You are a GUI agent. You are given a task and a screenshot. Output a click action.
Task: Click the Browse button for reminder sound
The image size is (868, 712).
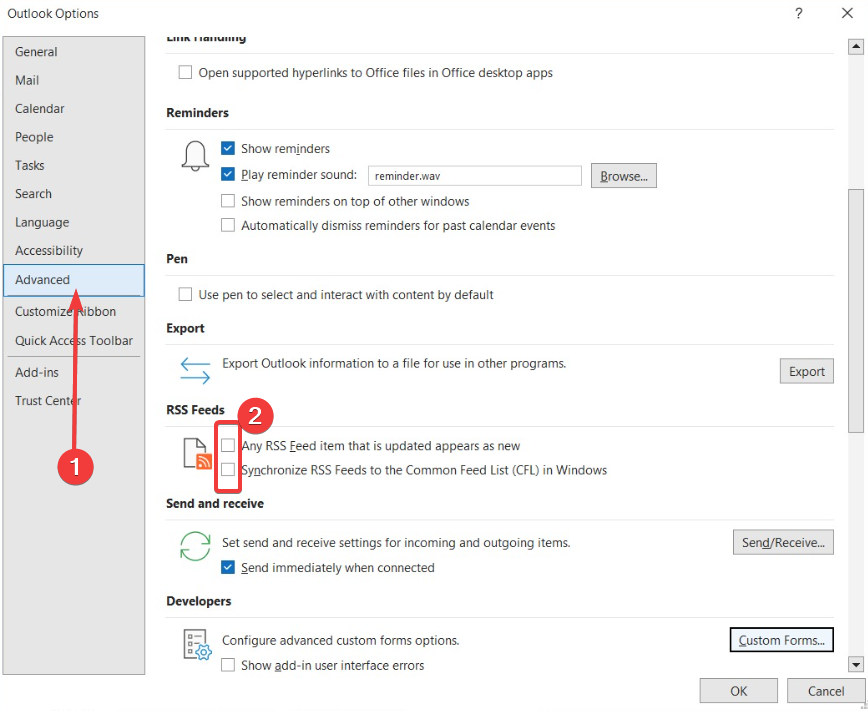pos(624,176)
